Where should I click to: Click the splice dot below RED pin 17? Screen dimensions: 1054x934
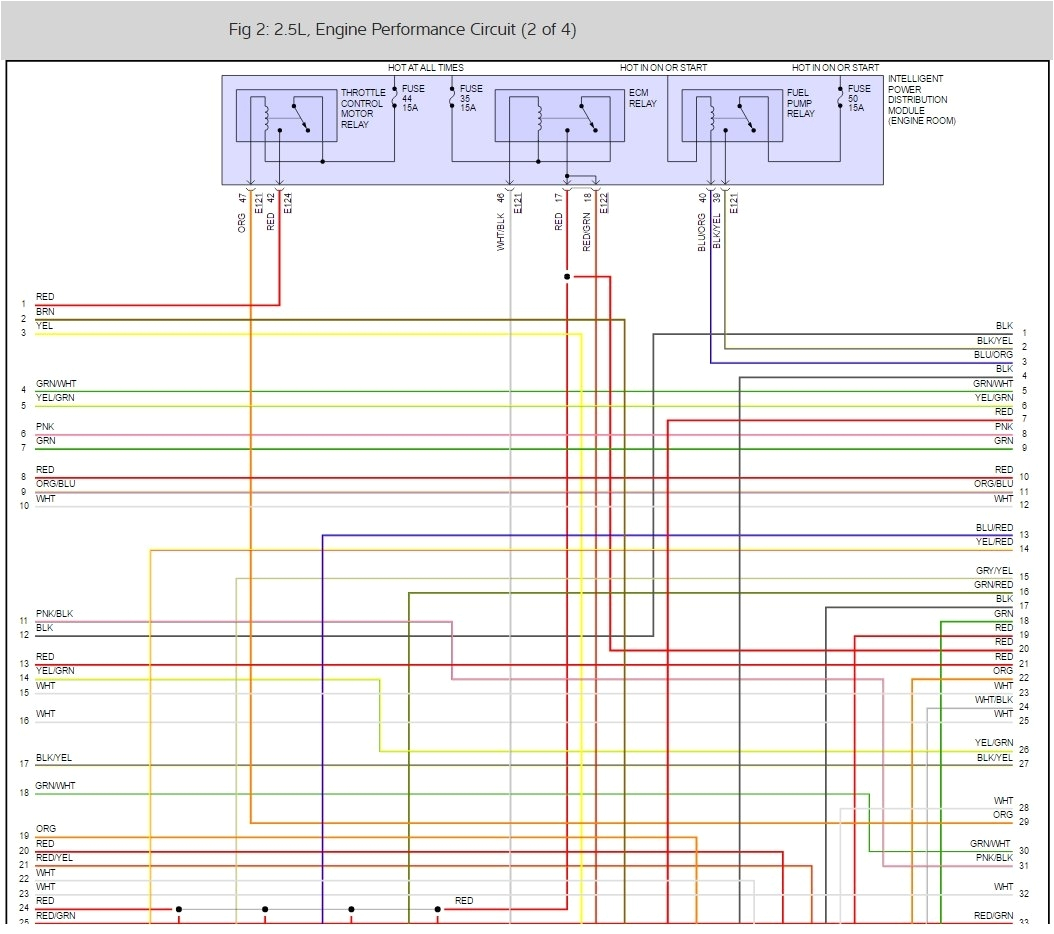click(567, 276)
